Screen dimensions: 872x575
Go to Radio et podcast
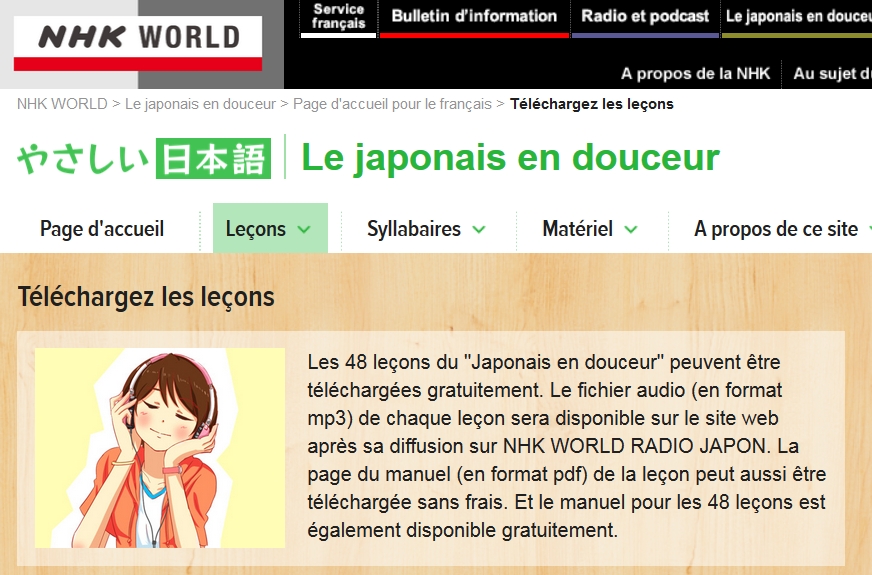click(645, 17)
